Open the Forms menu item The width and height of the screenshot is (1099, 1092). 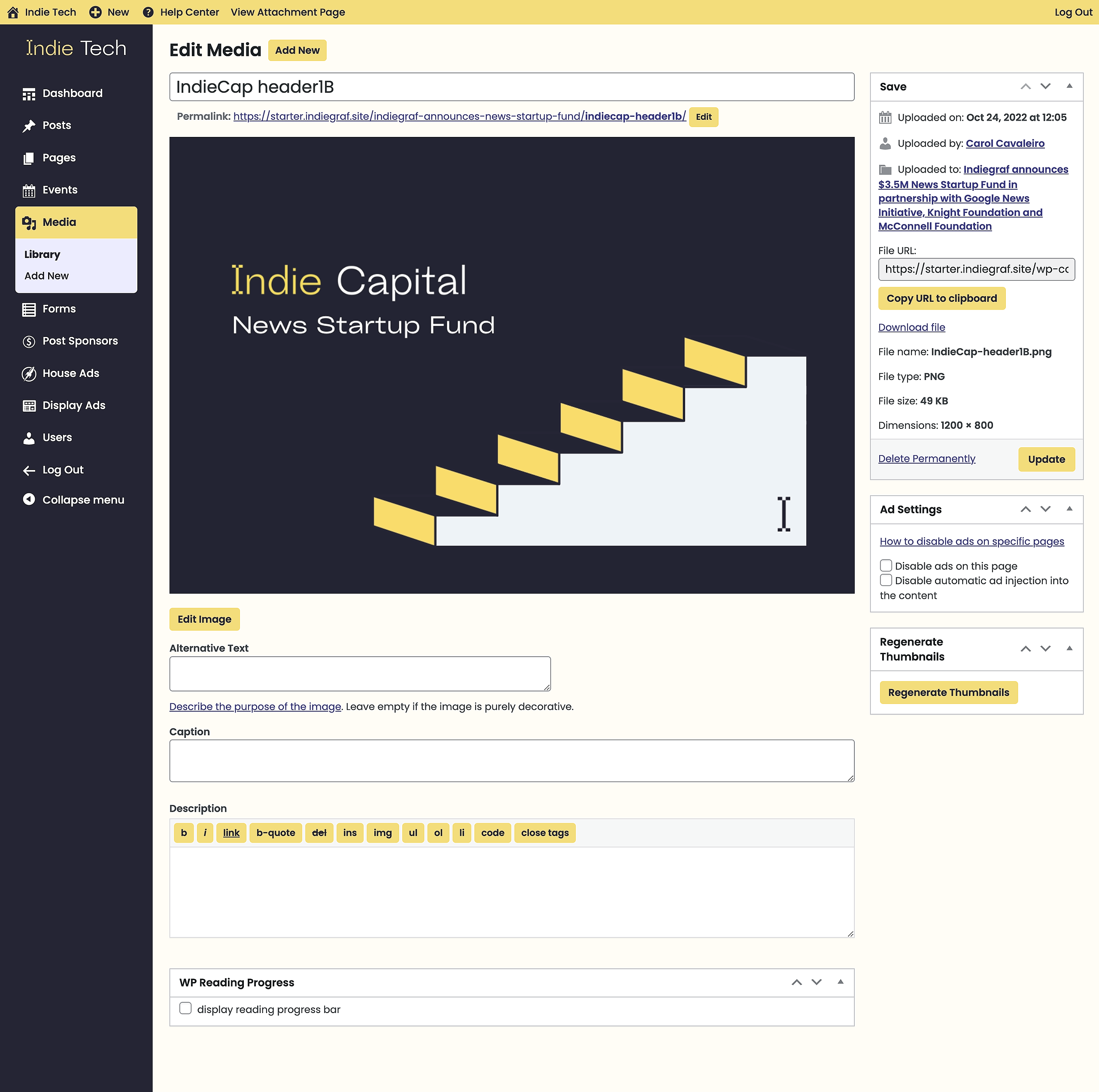pos(59,309)
